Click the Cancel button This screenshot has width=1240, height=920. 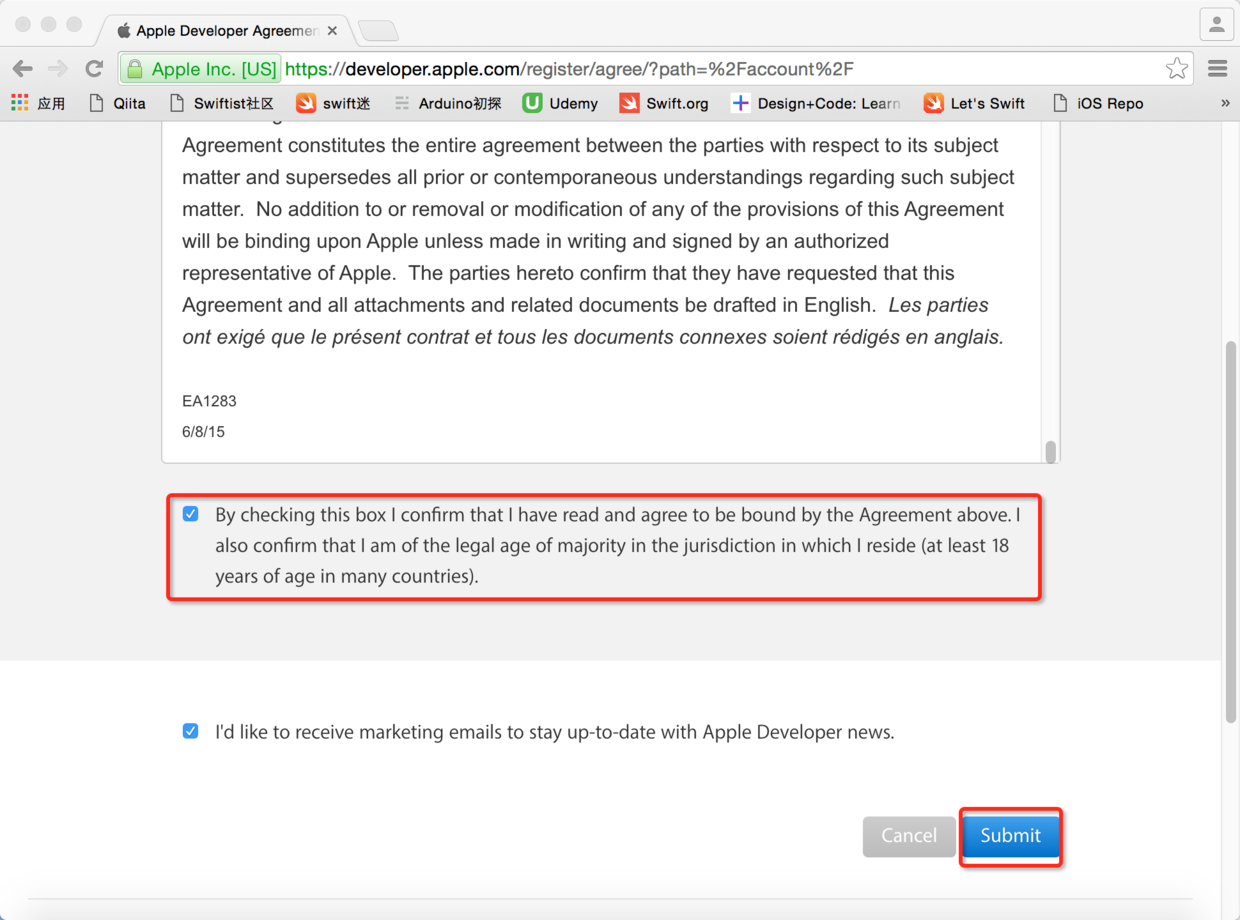pos(909,836)
